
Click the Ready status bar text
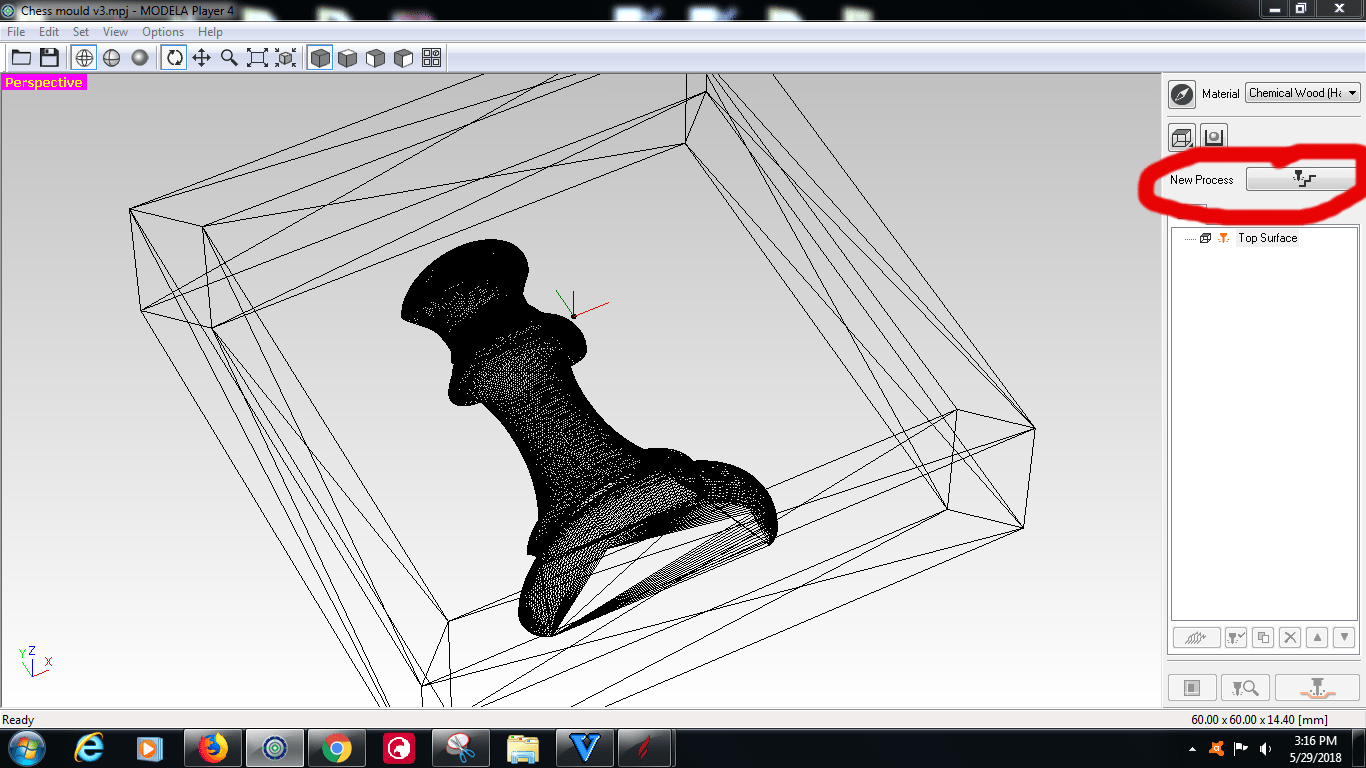[x=18, y=720]
